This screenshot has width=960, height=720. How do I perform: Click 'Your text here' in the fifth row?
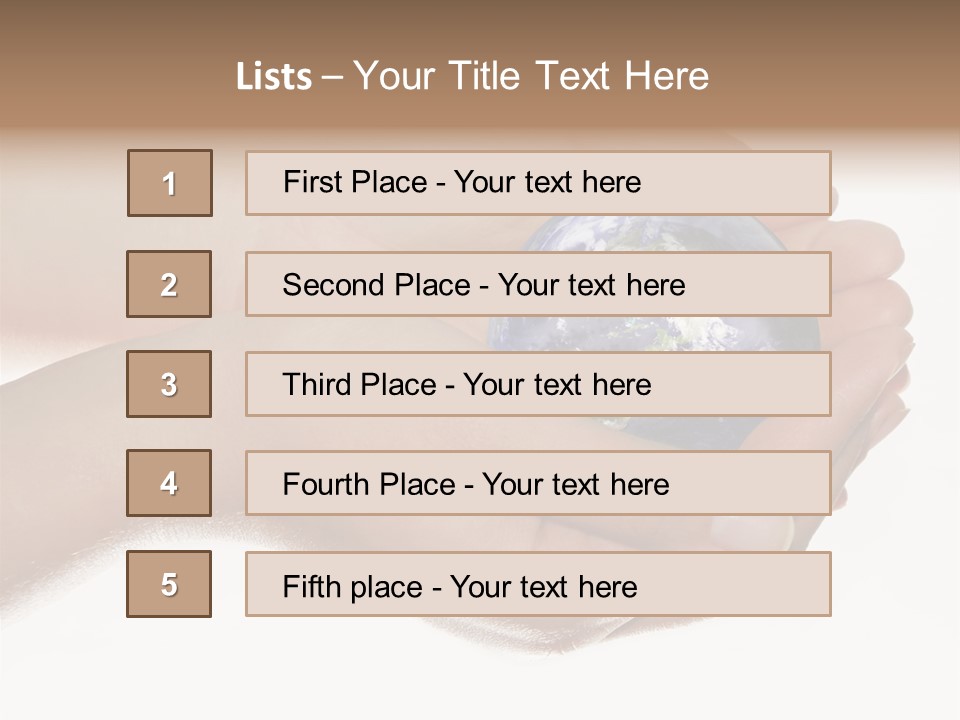click(x=543, y=586)
